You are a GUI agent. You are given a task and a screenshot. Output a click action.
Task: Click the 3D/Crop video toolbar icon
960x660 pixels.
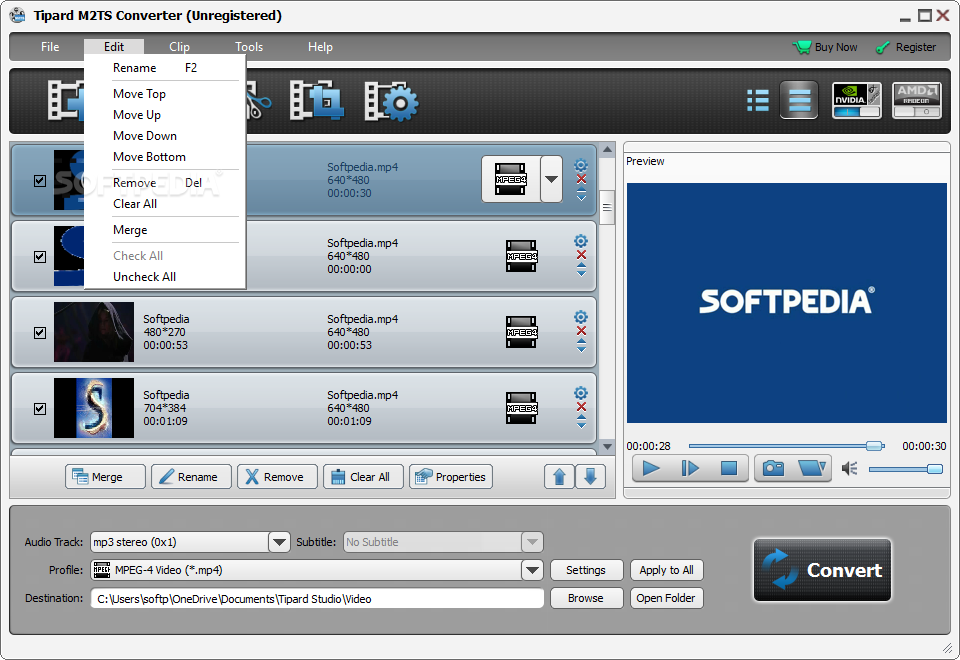pos(317,100)
